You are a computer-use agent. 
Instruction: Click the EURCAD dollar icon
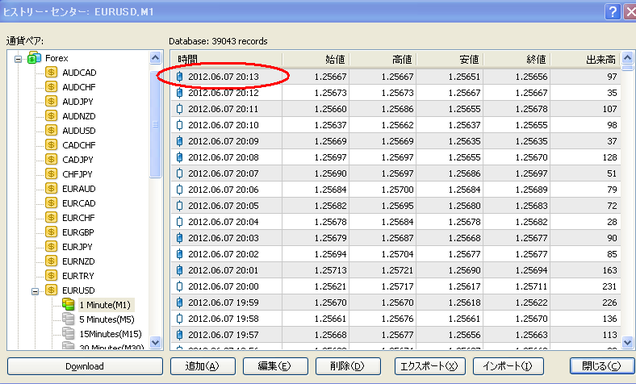51,203
